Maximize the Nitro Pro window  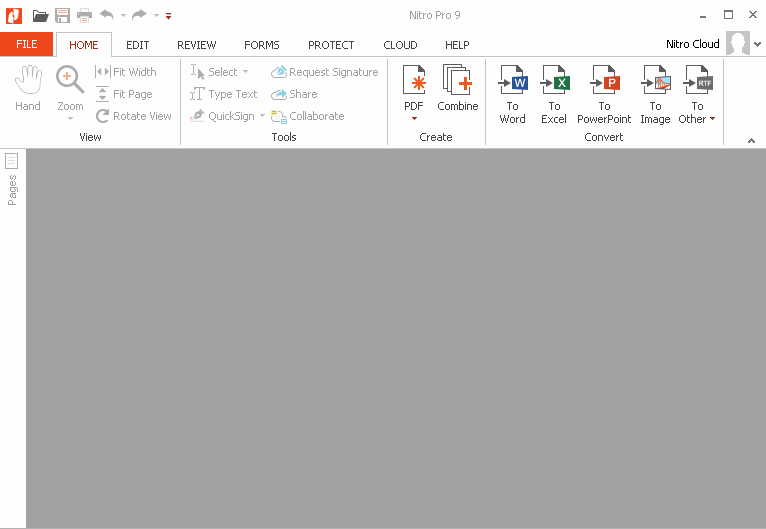coord(728,15)
